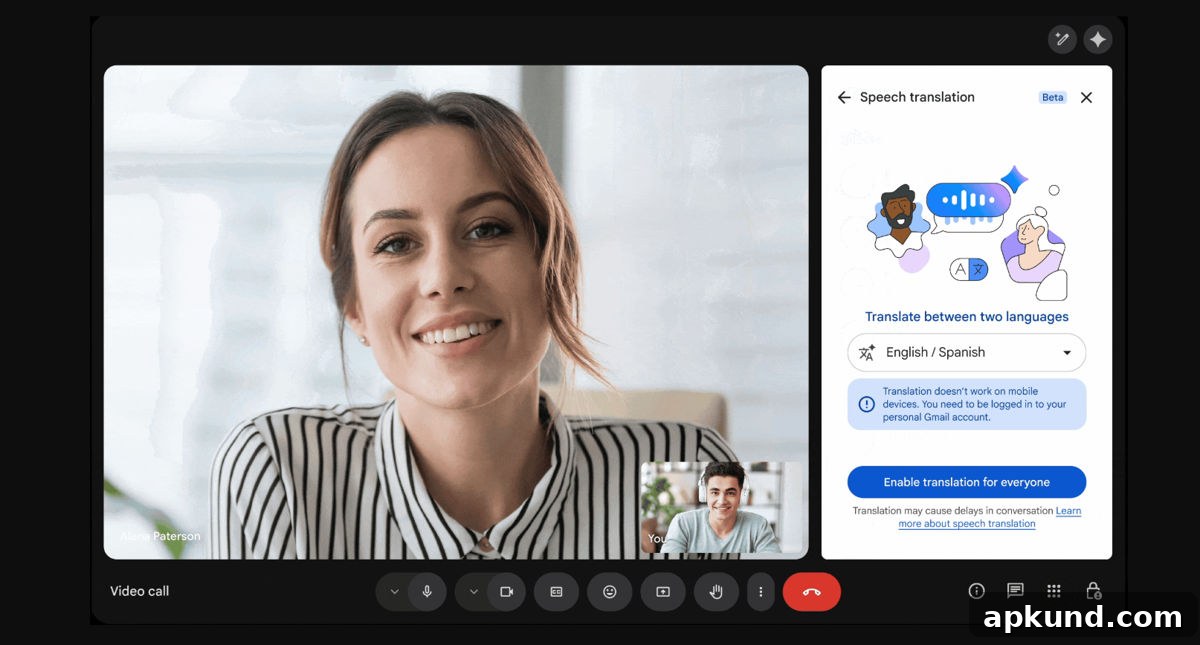Send an emoji reaction

click(609, 592)
